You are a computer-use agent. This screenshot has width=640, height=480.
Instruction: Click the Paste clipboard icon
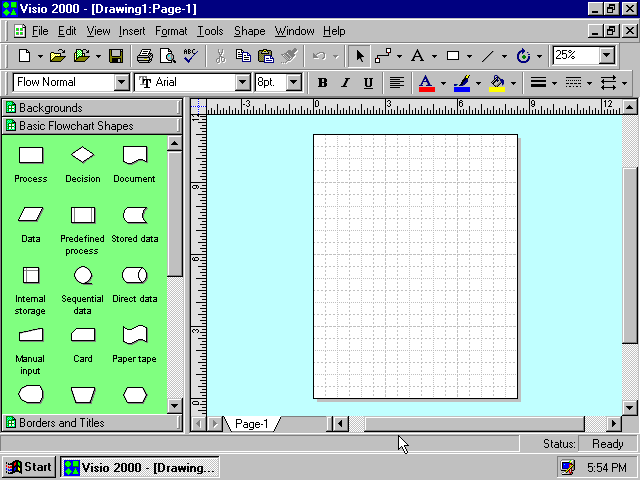(266, 56)
